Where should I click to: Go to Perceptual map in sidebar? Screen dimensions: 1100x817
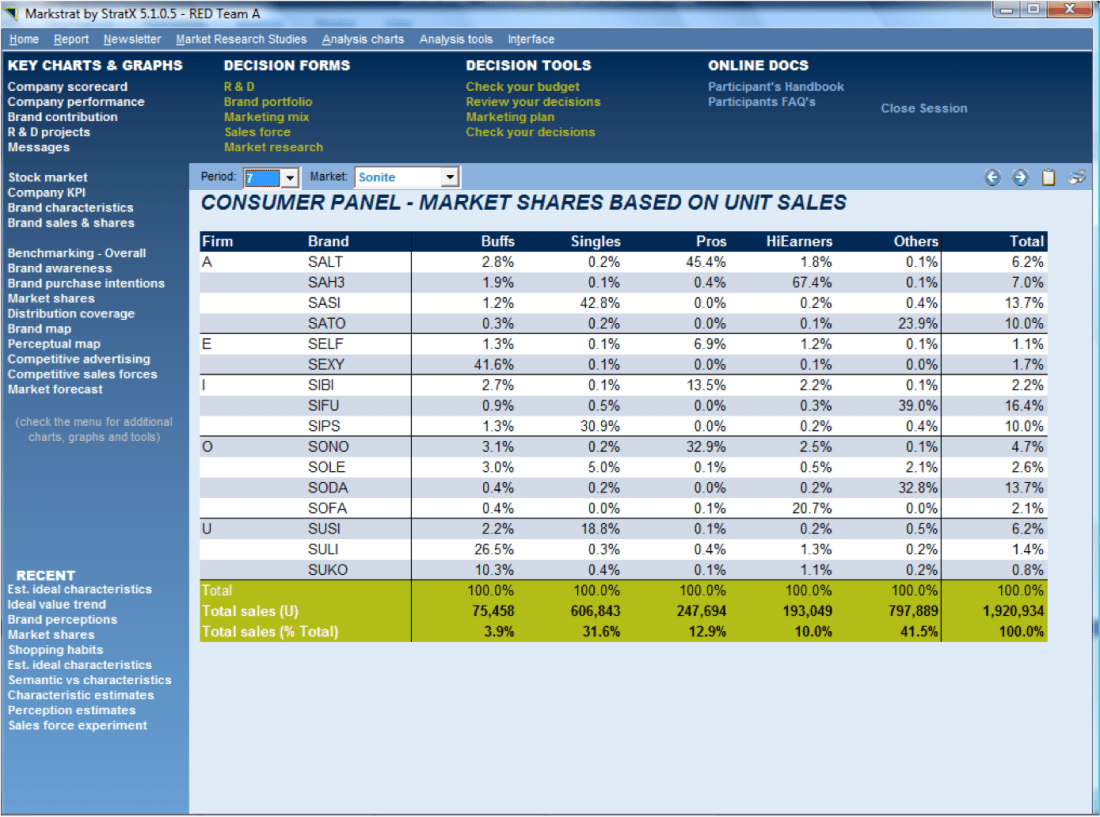(x=54, y=344)
